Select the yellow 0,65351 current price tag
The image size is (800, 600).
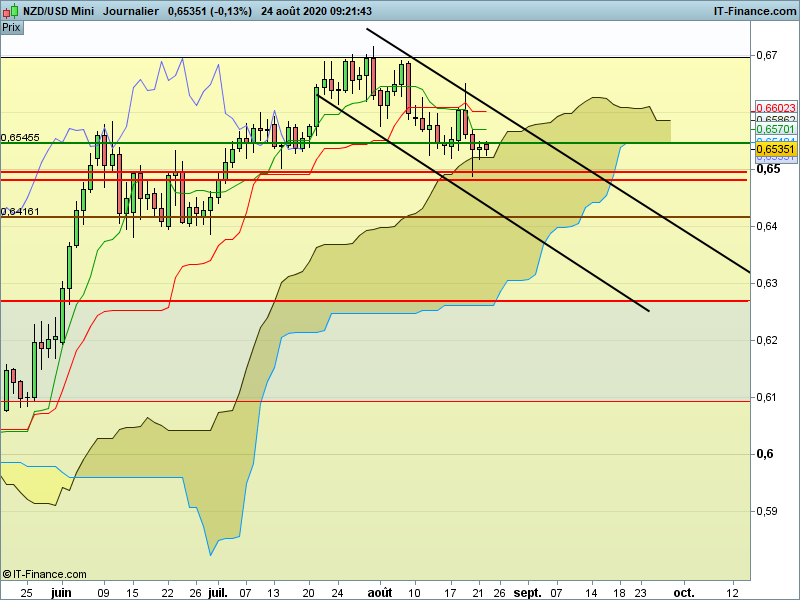776,149
